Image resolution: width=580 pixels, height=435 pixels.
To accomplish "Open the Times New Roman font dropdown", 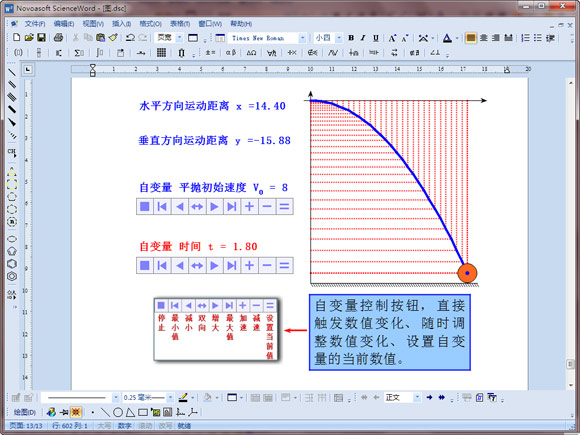I will point(303,38).
